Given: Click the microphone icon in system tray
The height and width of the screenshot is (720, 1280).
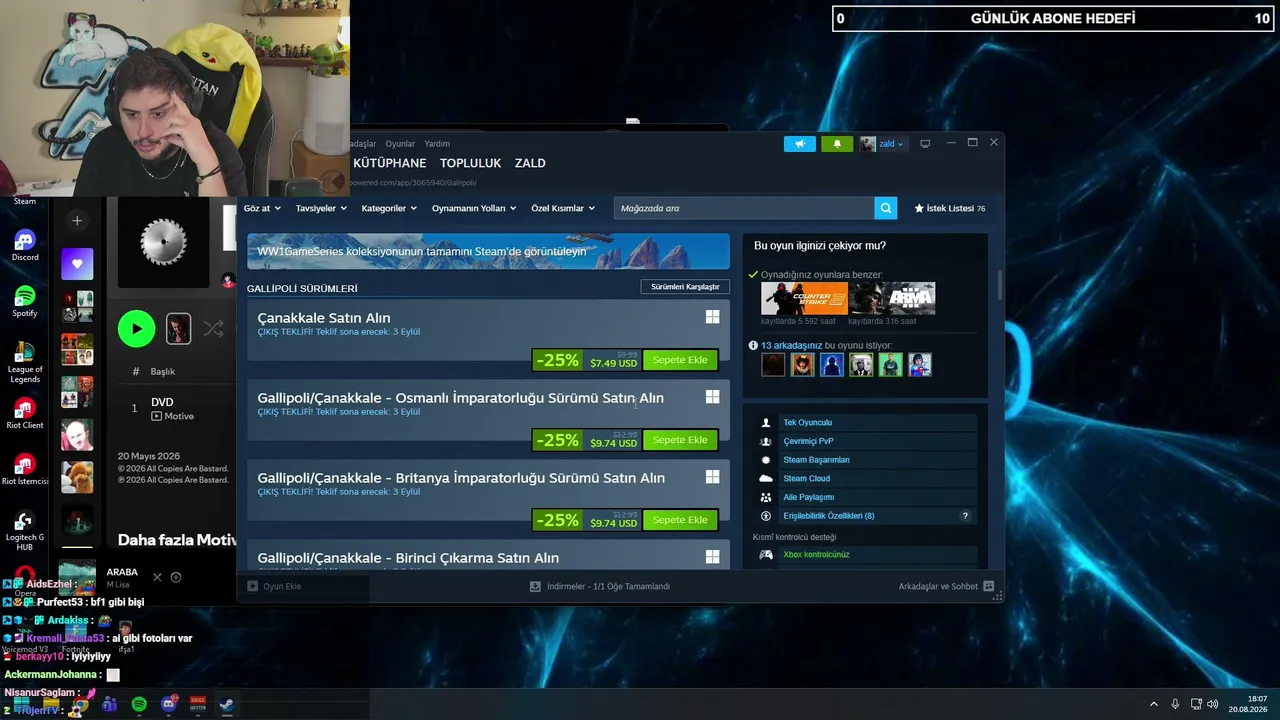Looking at the screenshot, I should point(1175,705).
